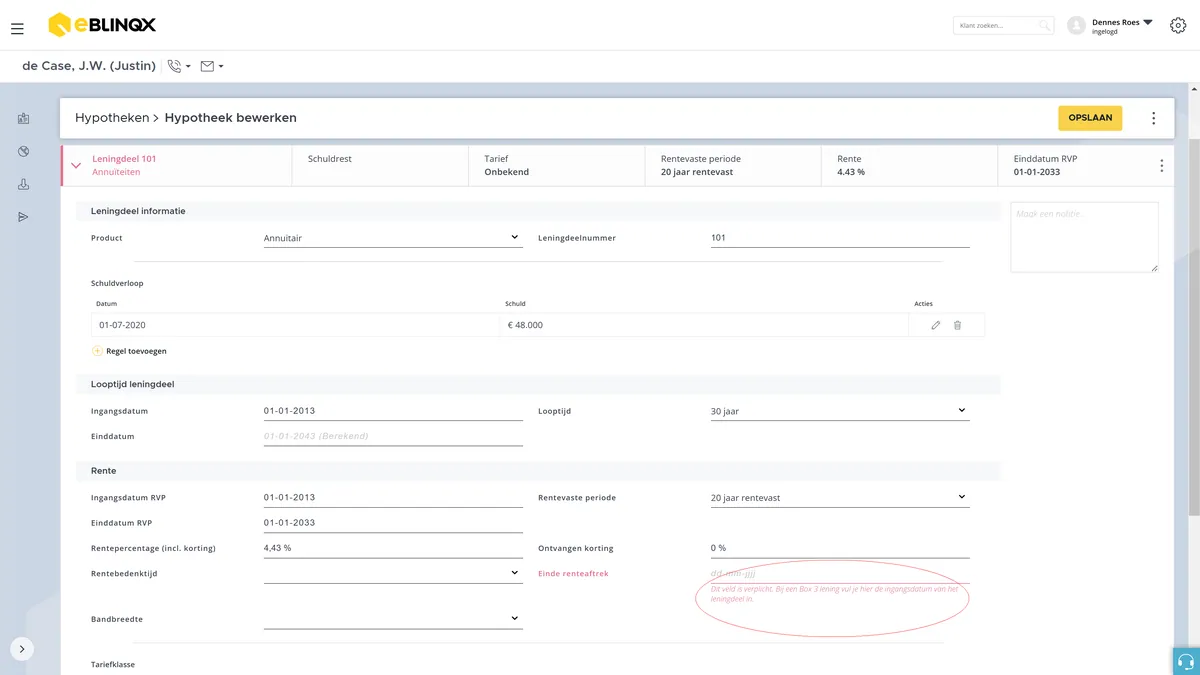
Task: Open the phone contact options
Action: 179,66
